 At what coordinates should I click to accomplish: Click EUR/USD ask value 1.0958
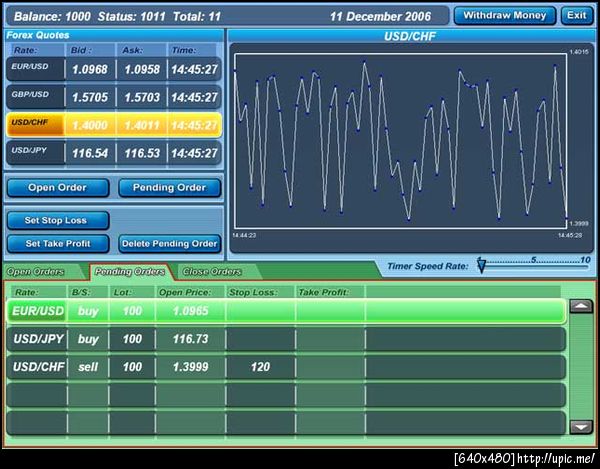[142, 70]
